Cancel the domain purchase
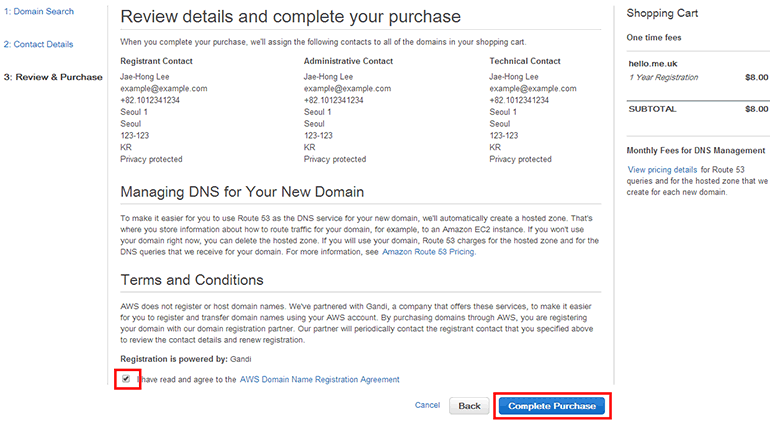Image resolution: width=770 pixels, height=422 pixels. coord(427,405)
